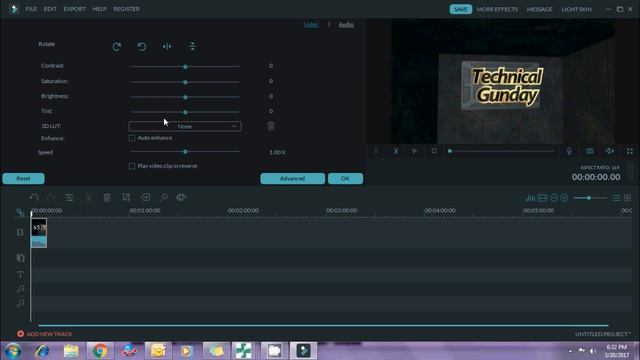This screenshot has width=640, height=360.
Task: Flip the clip vertically
Action: tap(192, 47)
